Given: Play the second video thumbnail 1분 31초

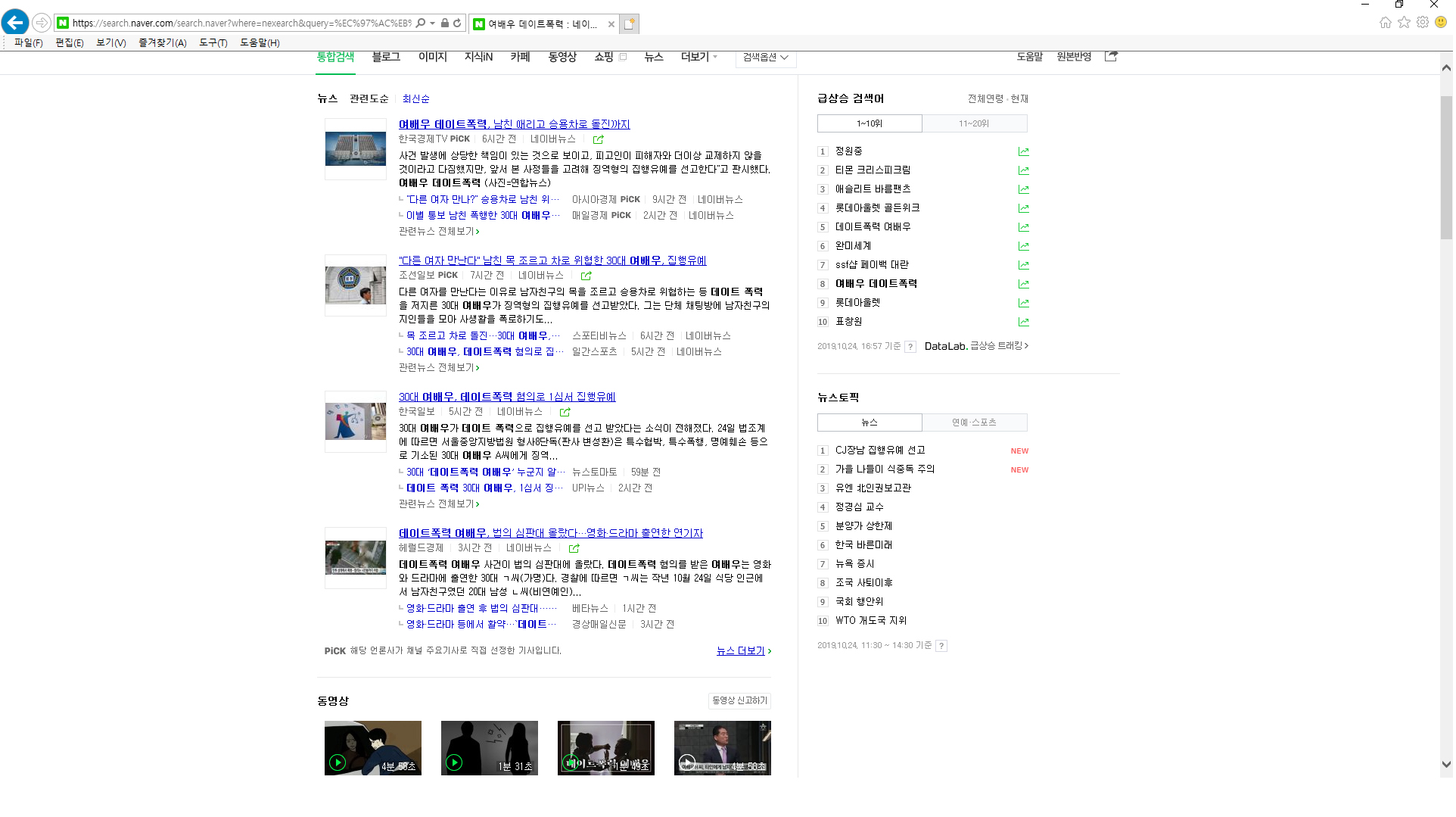Looking at the screenshot, I should pos(490,748).
